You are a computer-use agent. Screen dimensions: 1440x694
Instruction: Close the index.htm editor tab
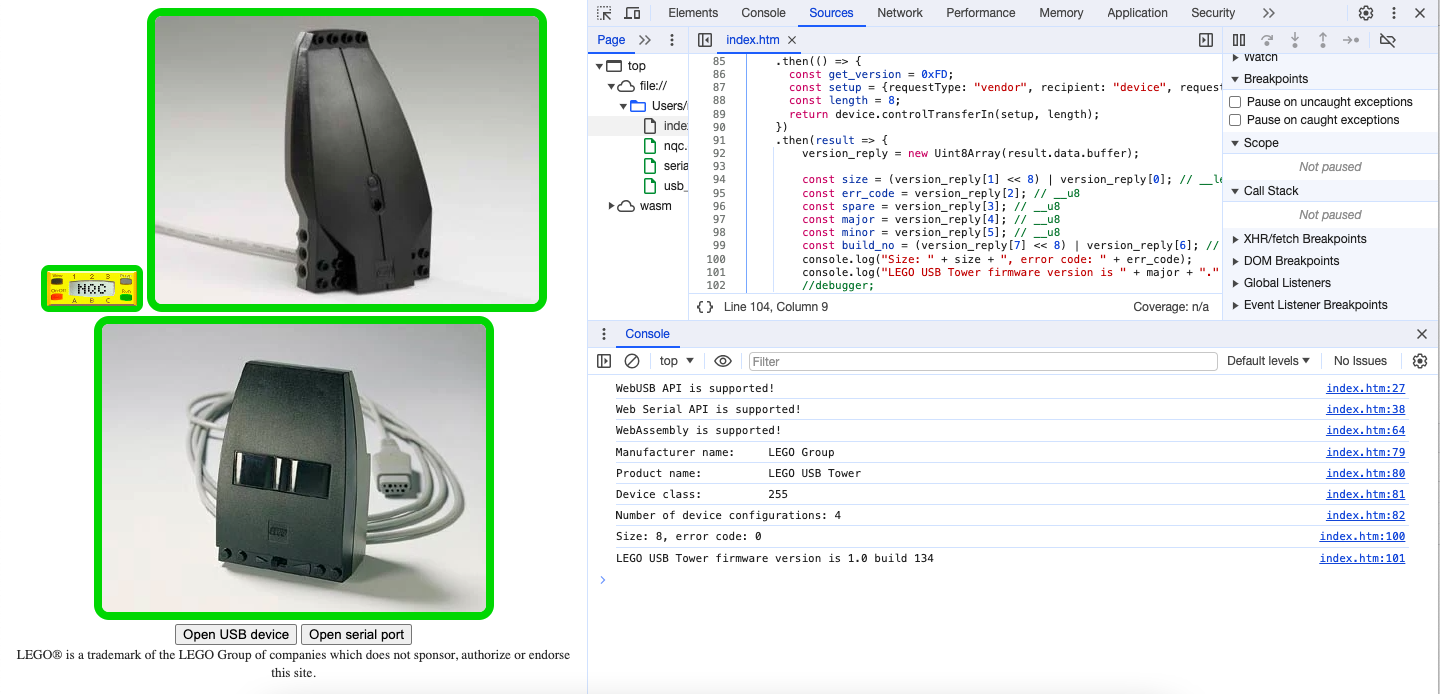click(792, 40)
